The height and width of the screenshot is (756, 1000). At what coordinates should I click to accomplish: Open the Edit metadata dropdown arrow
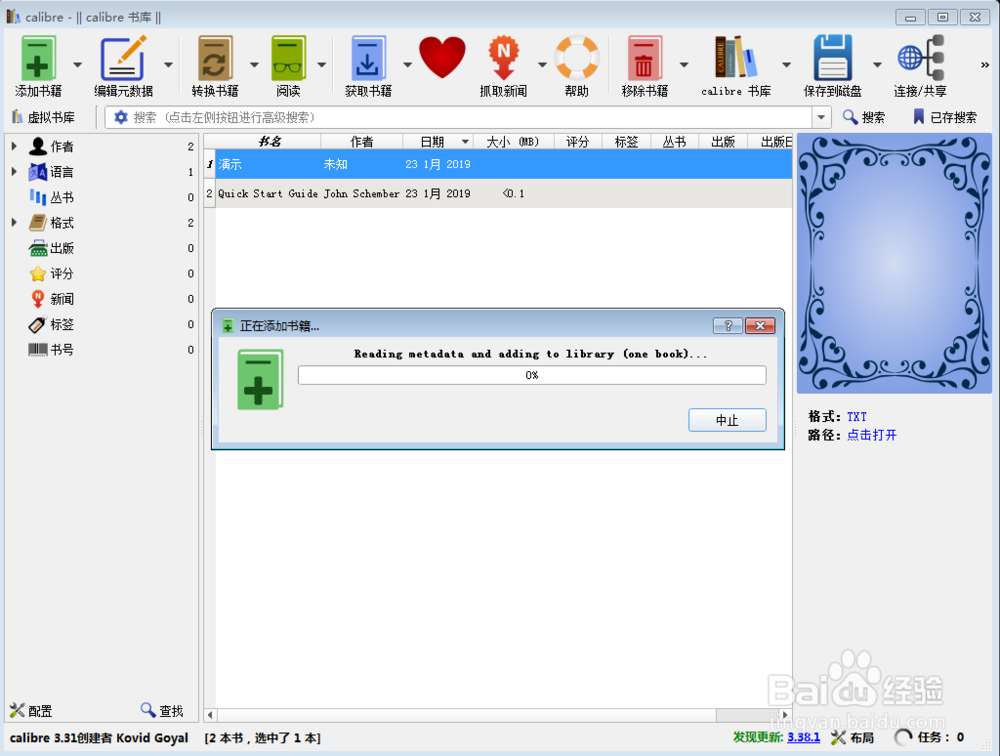click(168, 64)
